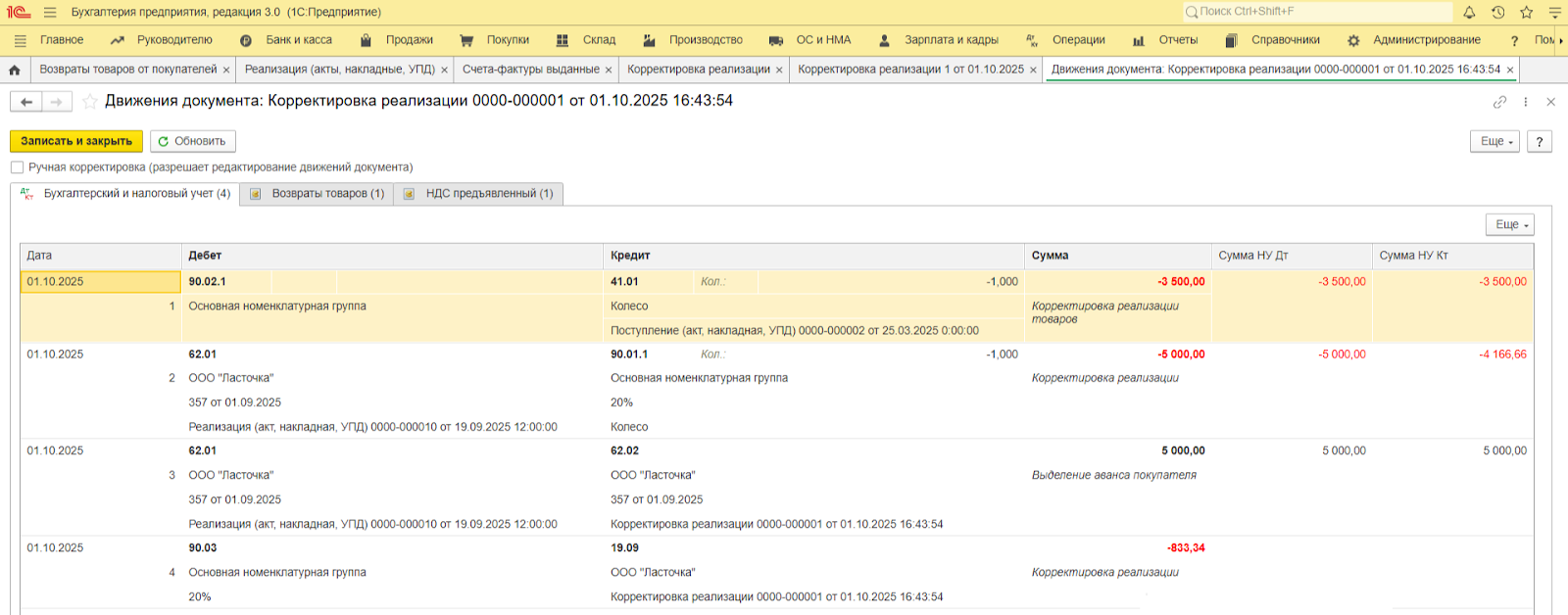1568x615 pixels.
Task: Open the Зарплата и кадры section
Action: 951,40
